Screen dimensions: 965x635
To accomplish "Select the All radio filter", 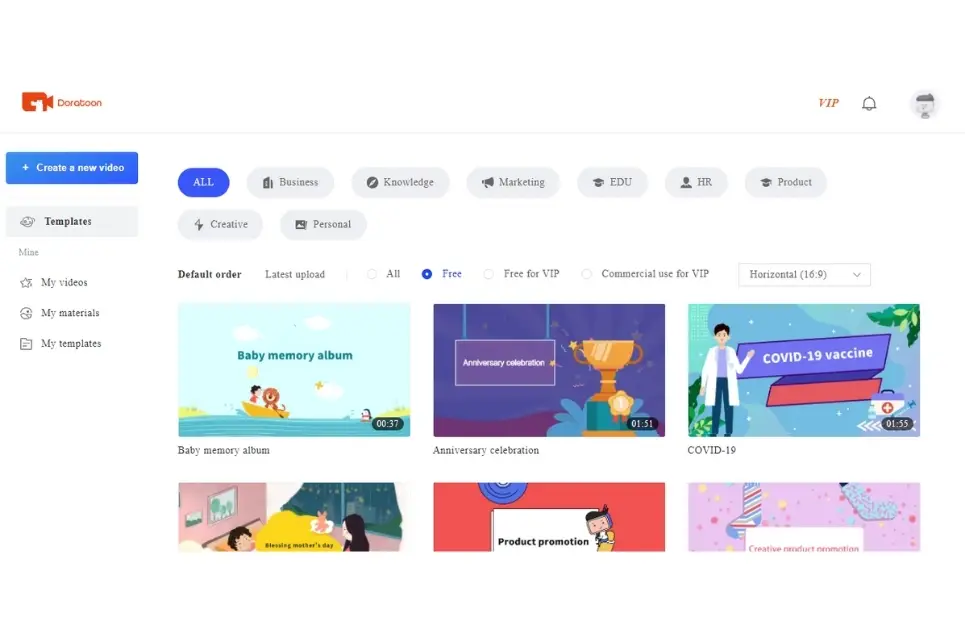I will pos(372,274).
